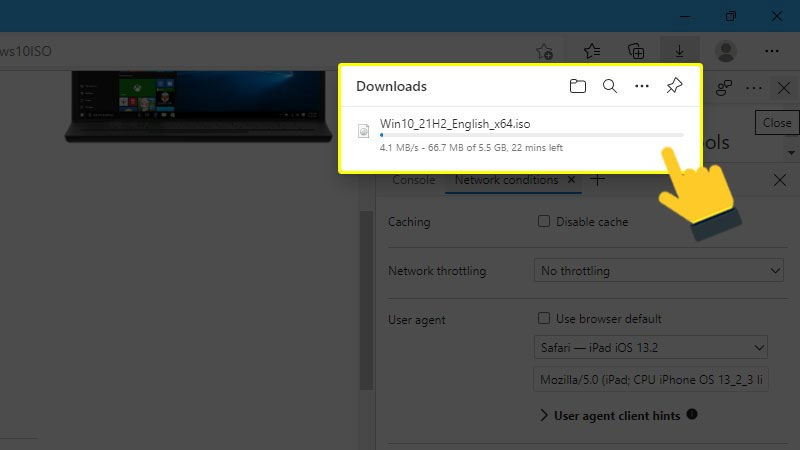Image resolution: width=800 pixels, height=450 pixels.
Task: Close the DevTools panel
Action: pos(784,88)
